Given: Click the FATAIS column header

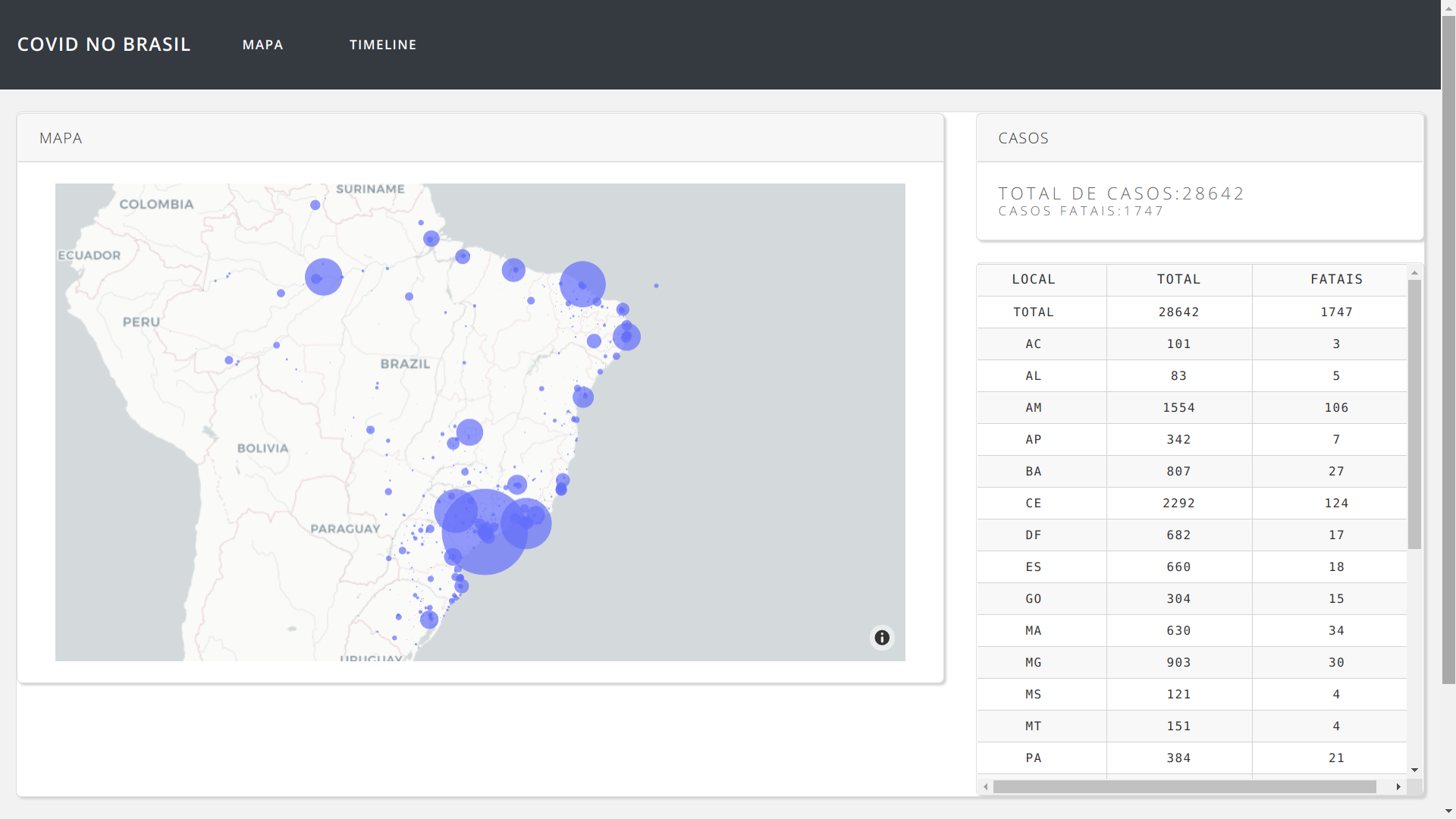Looking at the screenshot, I should 1336,279.
